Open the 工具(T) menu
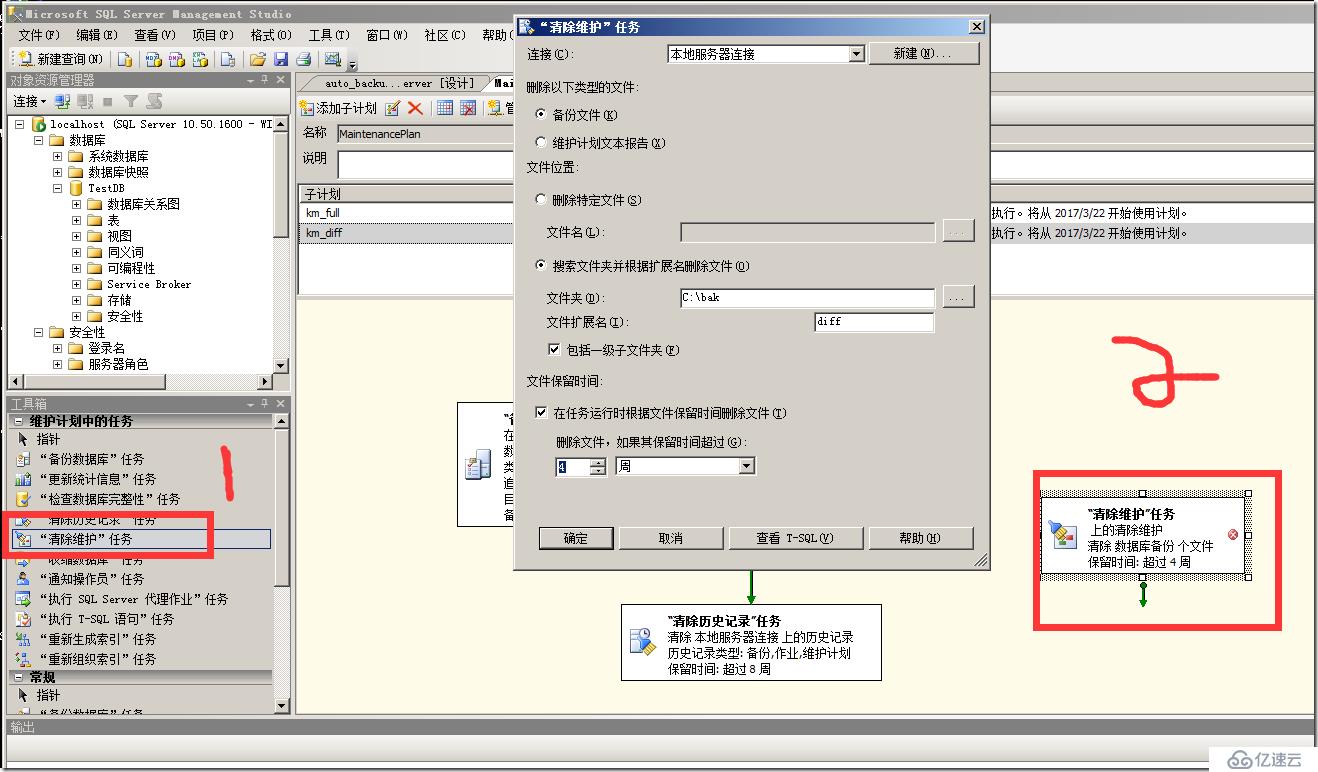Viewport: 1318px width, 772px height. coord(329,35)
